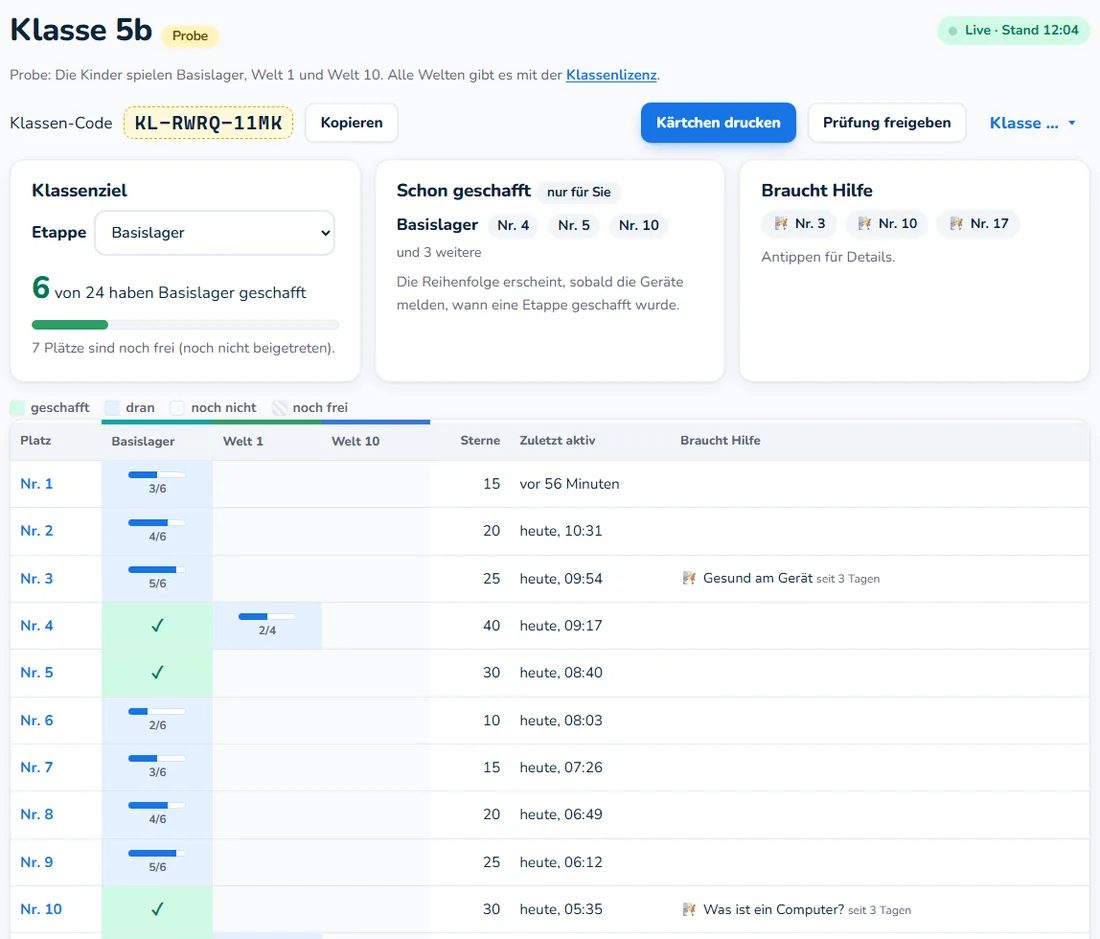Open student Nr. 2 in the table
This screenshot has width=1100, height=939.
point(36,531)
